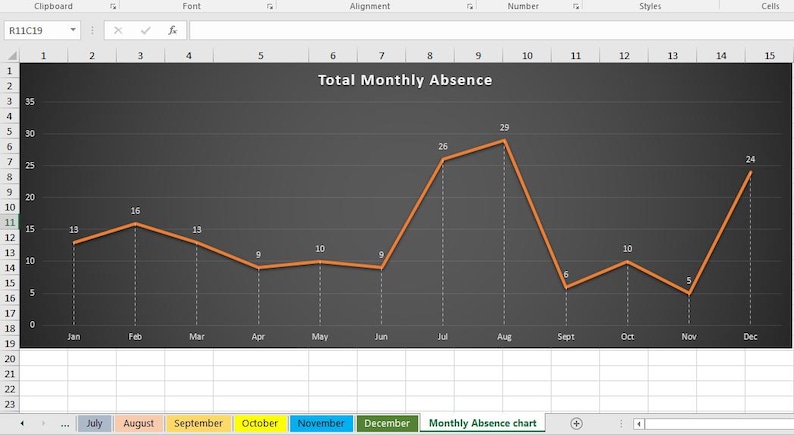Select column header 10

(x=527, y=56)
